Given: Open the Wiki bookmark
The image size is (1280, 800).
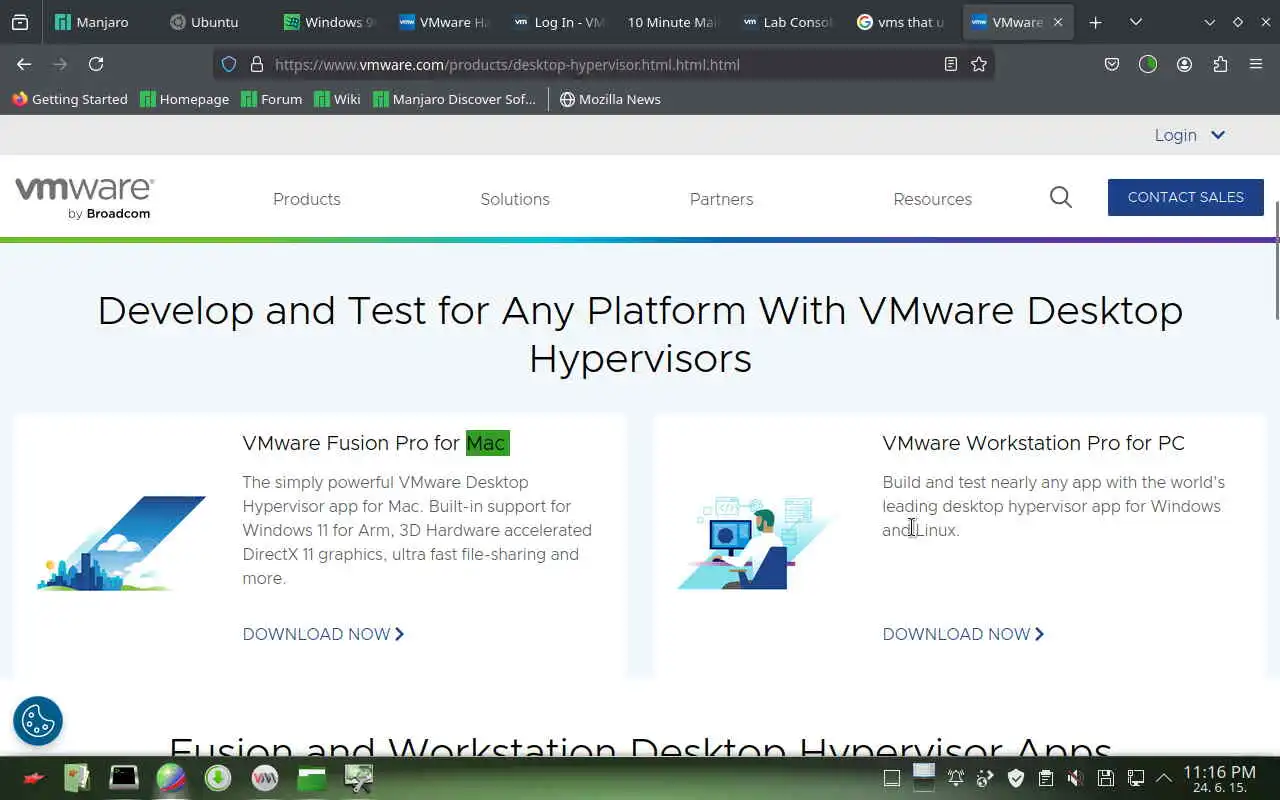Looking at the screenshot, I should (x=337, y=99).
